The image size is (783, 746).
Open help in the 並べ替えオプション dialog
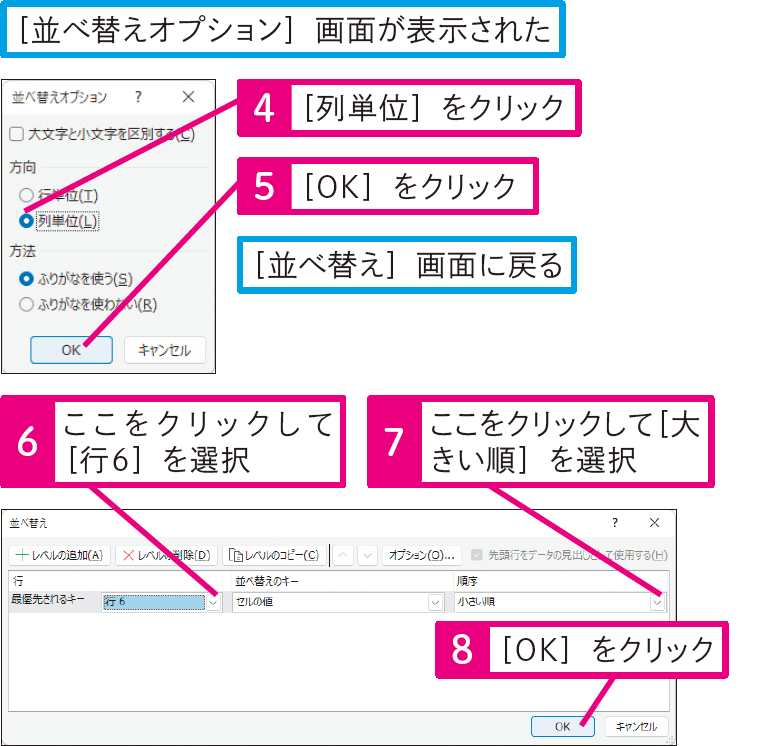tap(138, 96)
